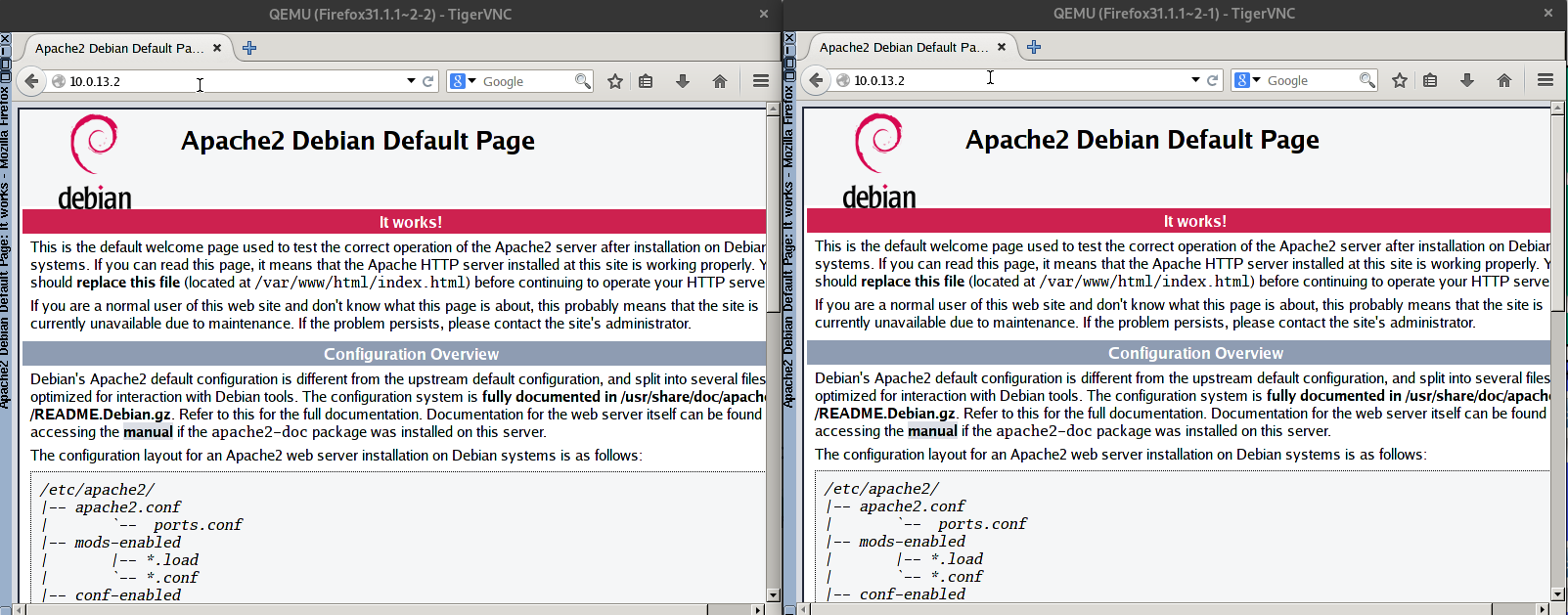The image size is (1568, 615).
Task: Click the back arrow in the right Firefox window
Action: click(x=816, y=80)
